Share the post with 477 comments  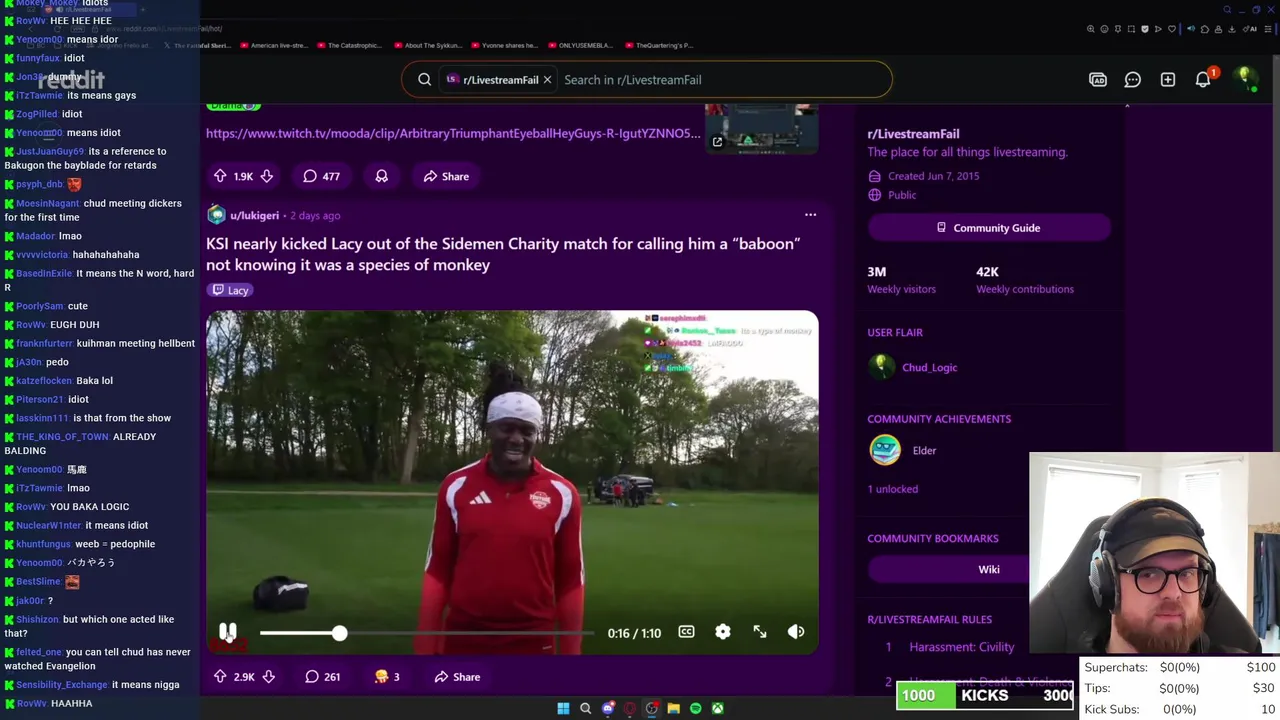pyautogui.click(x=446, y=176)
